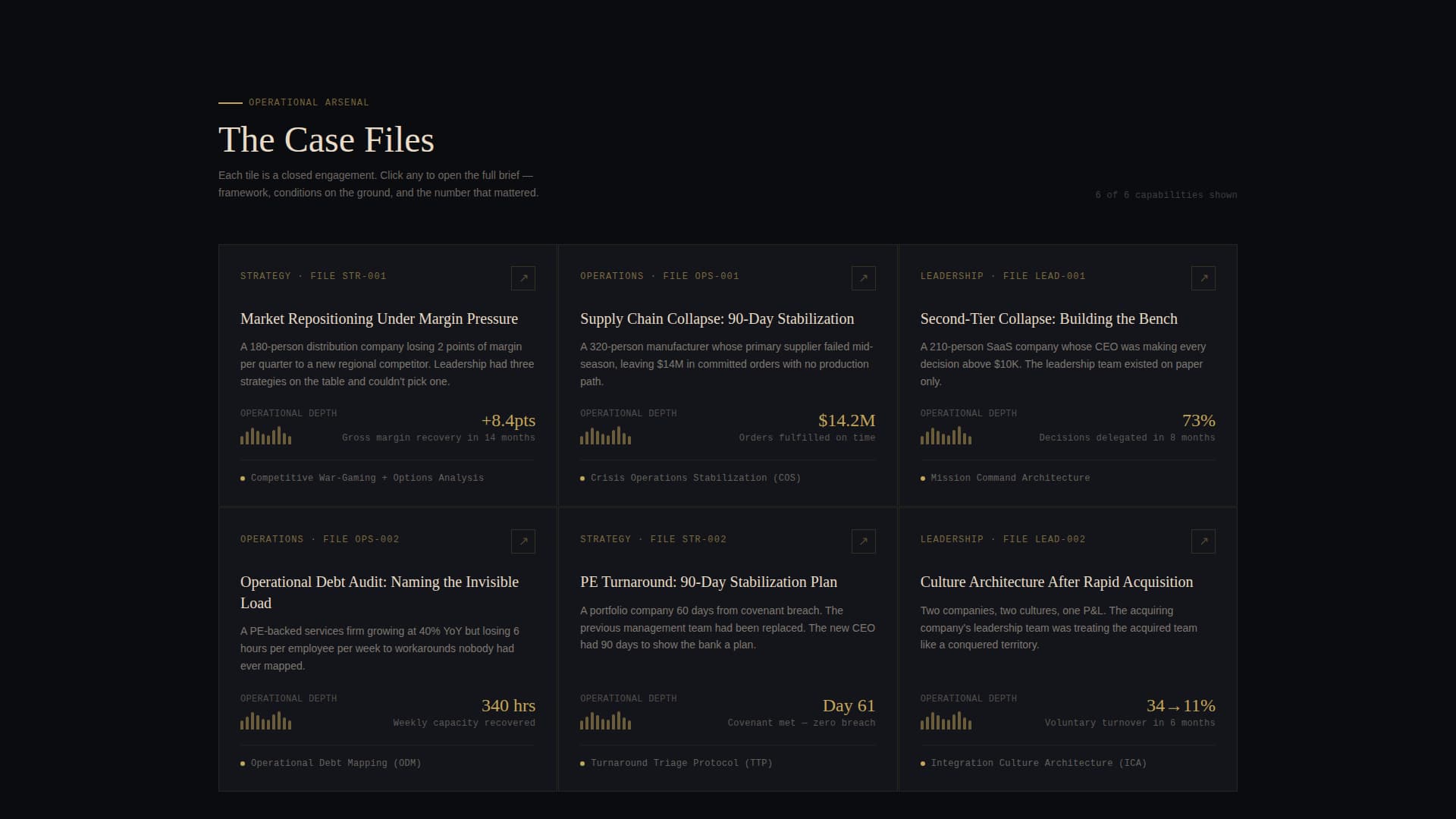Click Weekly capacity recovered caption
The height and width of the screenshot is (819, 1456).
pyautogui.click(x=464, y=723)
